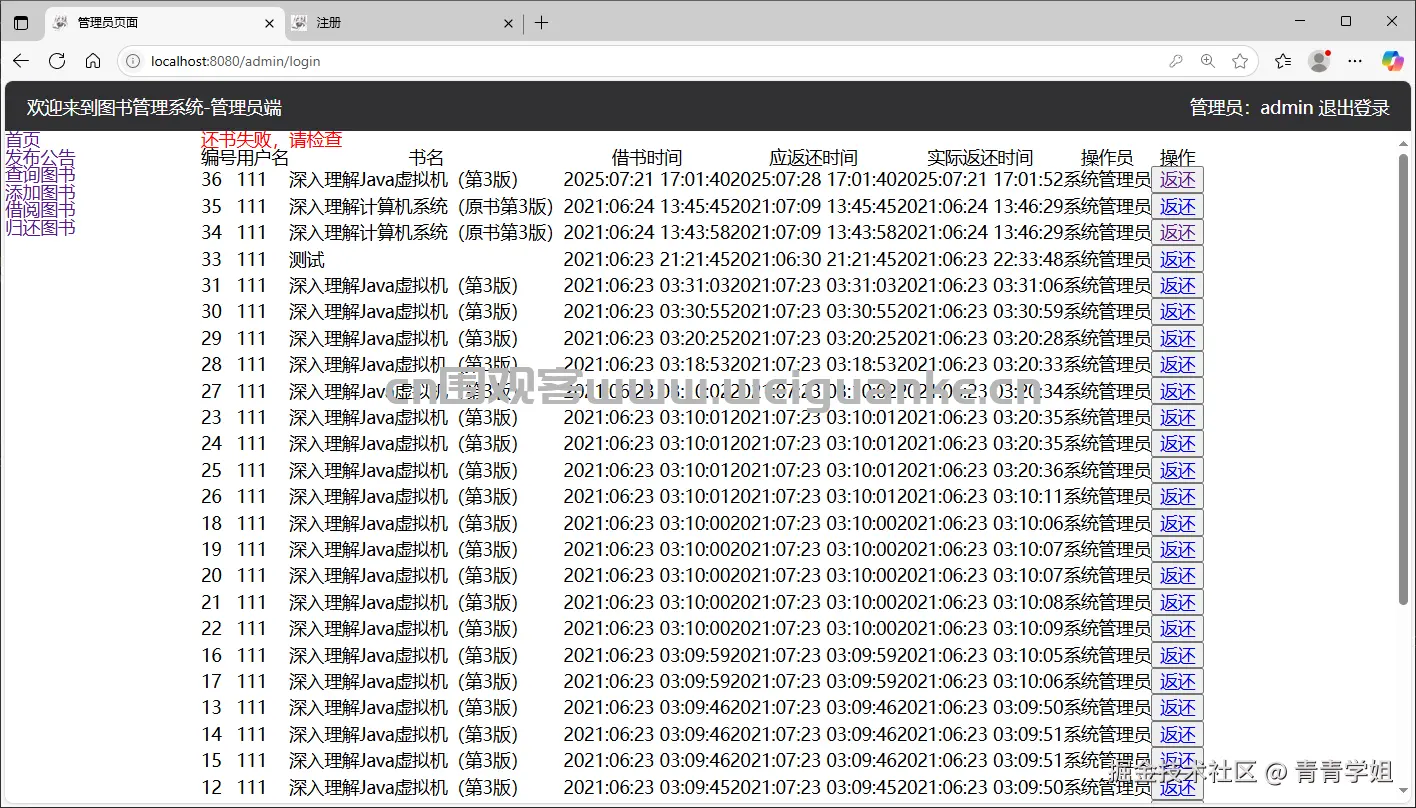Click the book name 测试 cell
The height and width of the screenshot is (808, 1416).
pyautogui.click(x=307, y=259)
